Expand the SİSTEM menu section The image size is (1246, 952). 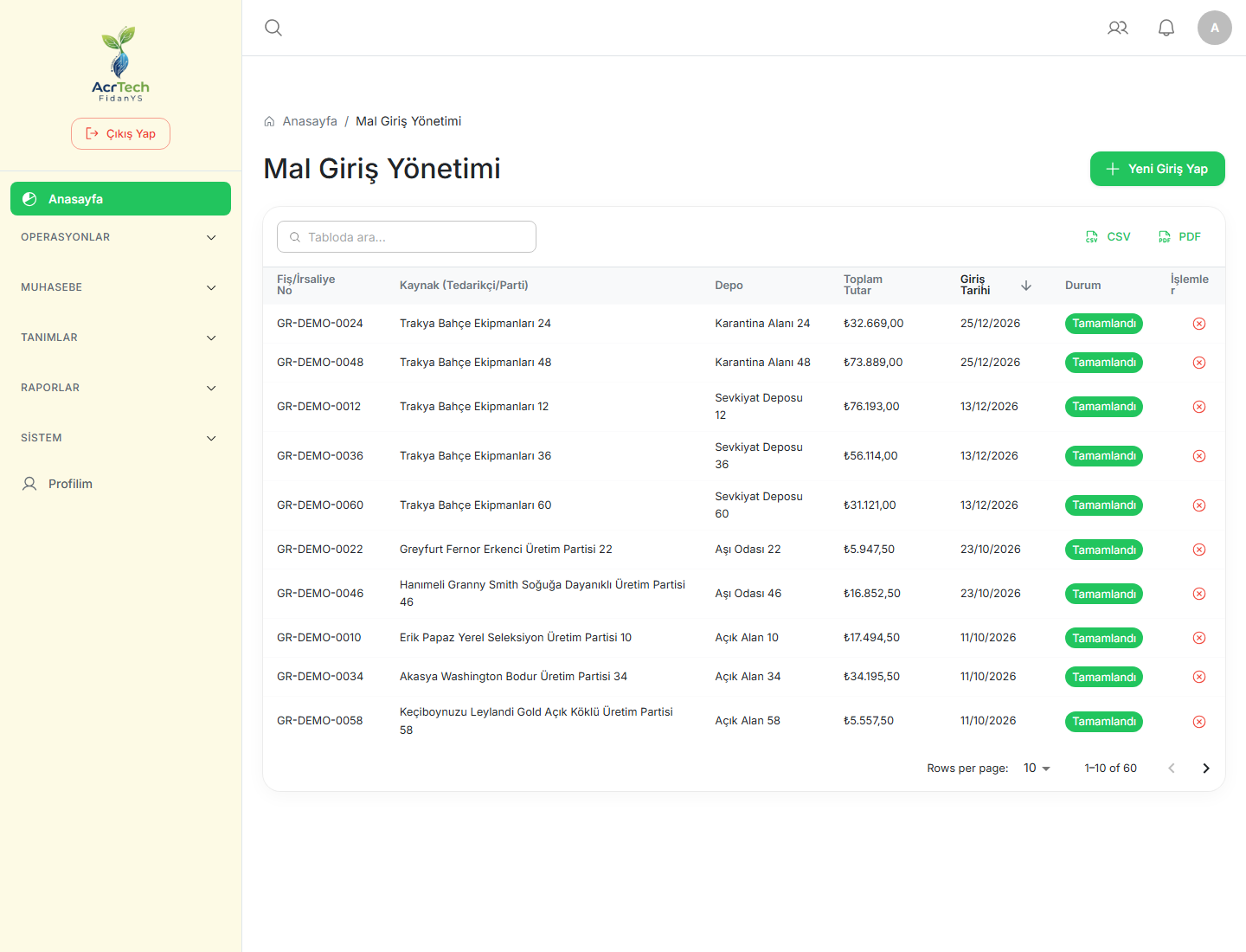(120, 438)
